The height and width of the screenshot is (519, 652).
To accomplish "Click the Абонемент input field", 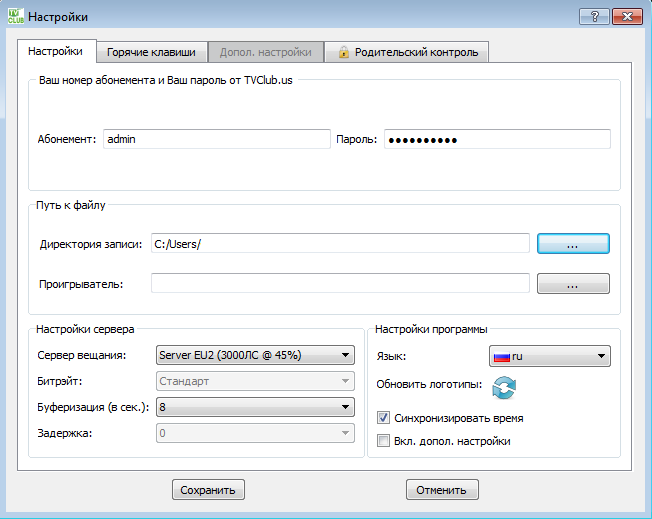I will [217, 139].
